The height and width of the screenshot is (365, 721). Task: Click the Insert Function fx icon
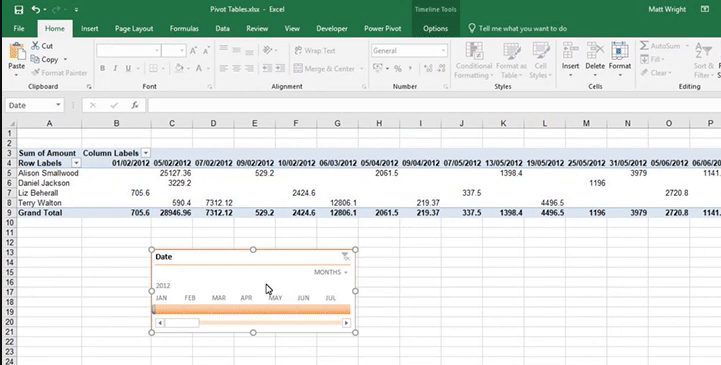(x=135, y=105)
